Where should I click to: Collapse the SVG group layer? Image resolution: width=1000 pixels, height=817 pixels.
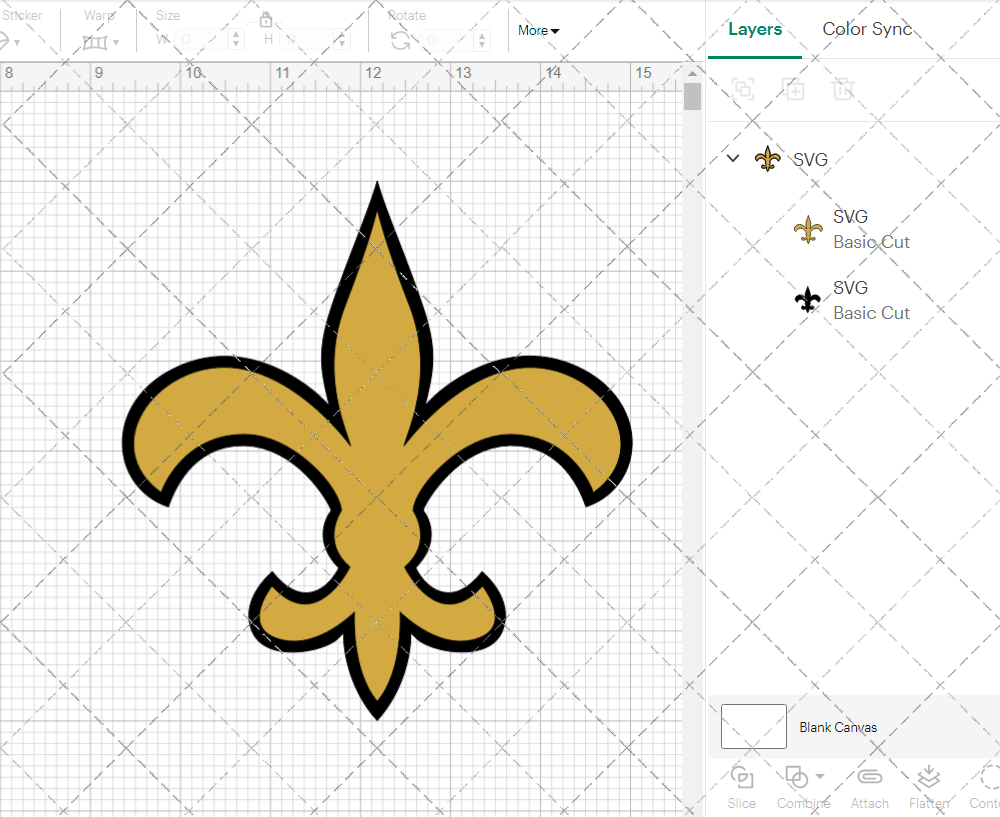click(733, 158)
